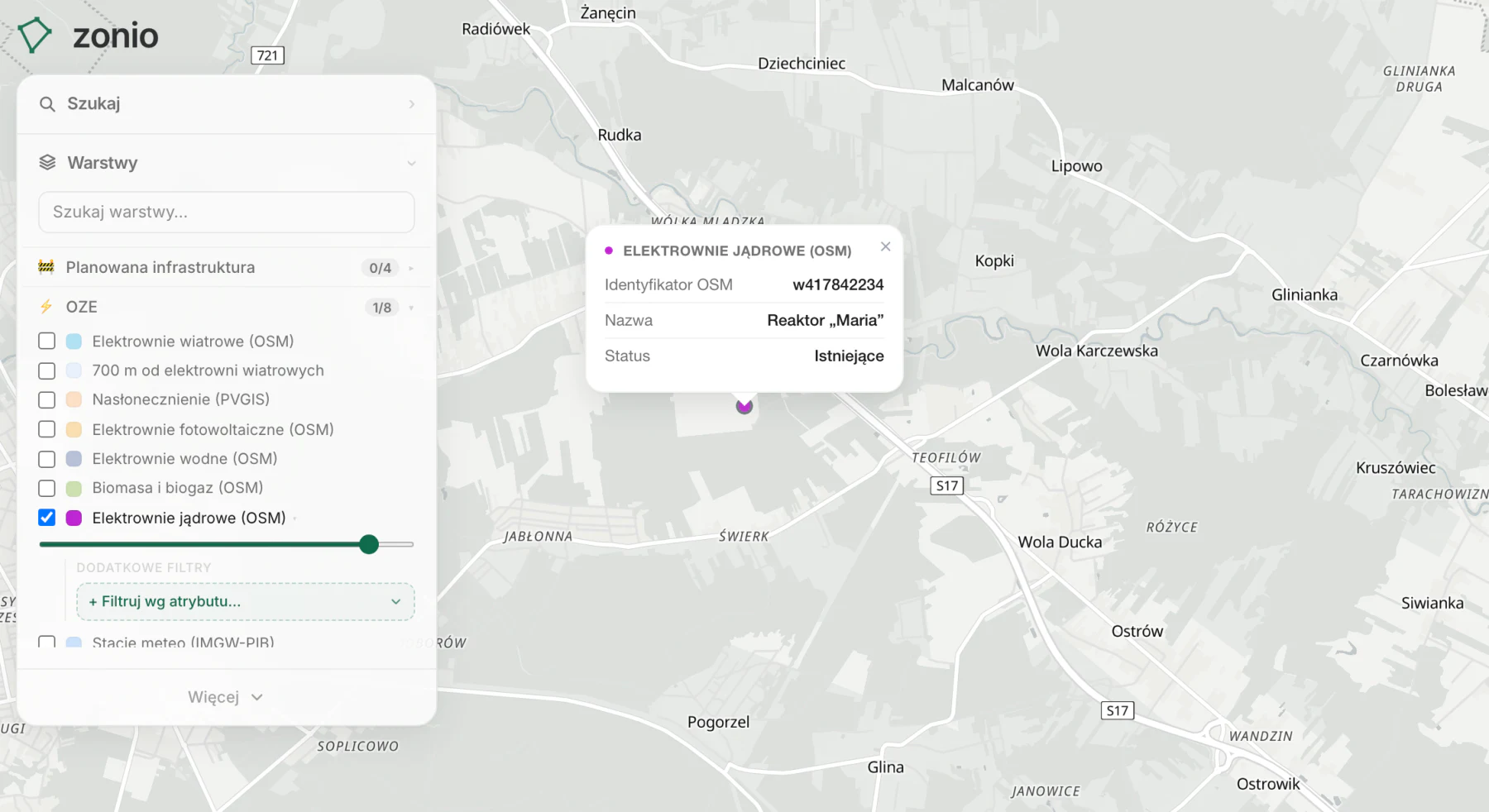Focus the Szukaj warstwy search field
This screenshot has width=1489, height=812.
(x=227, y=213)
